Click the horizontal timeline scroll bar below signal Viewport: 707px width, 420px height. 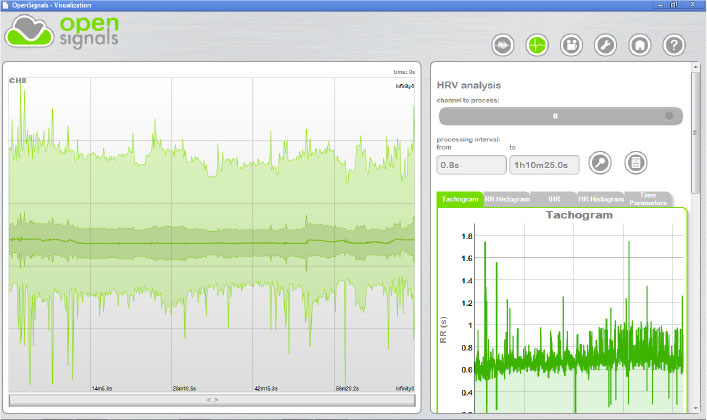tap(212, 399)
